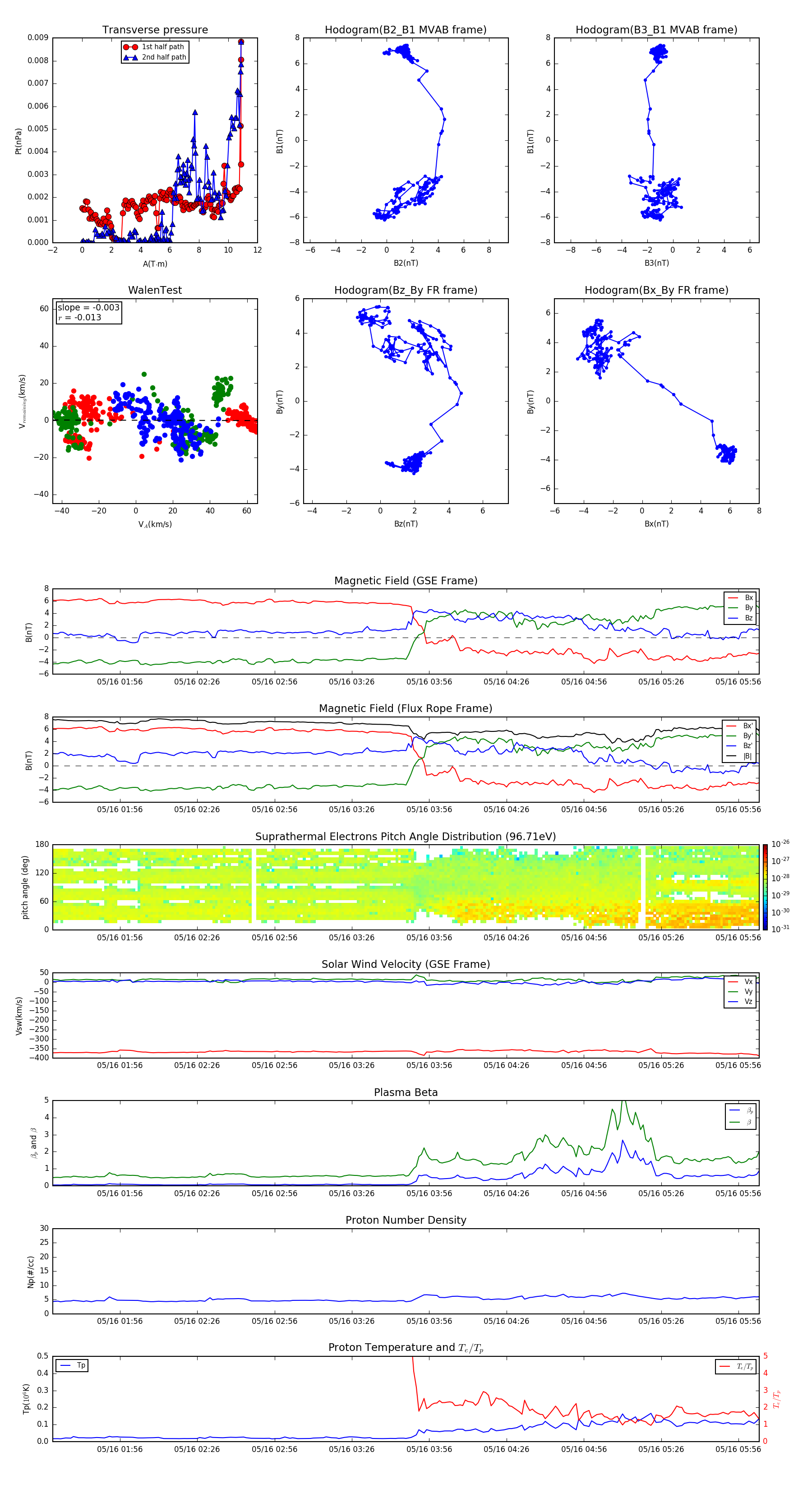The image size is (812, 1489).
Task: Select the green "By" entry in GSE legend
Action: pyautogui.click(x=740, y=607)
